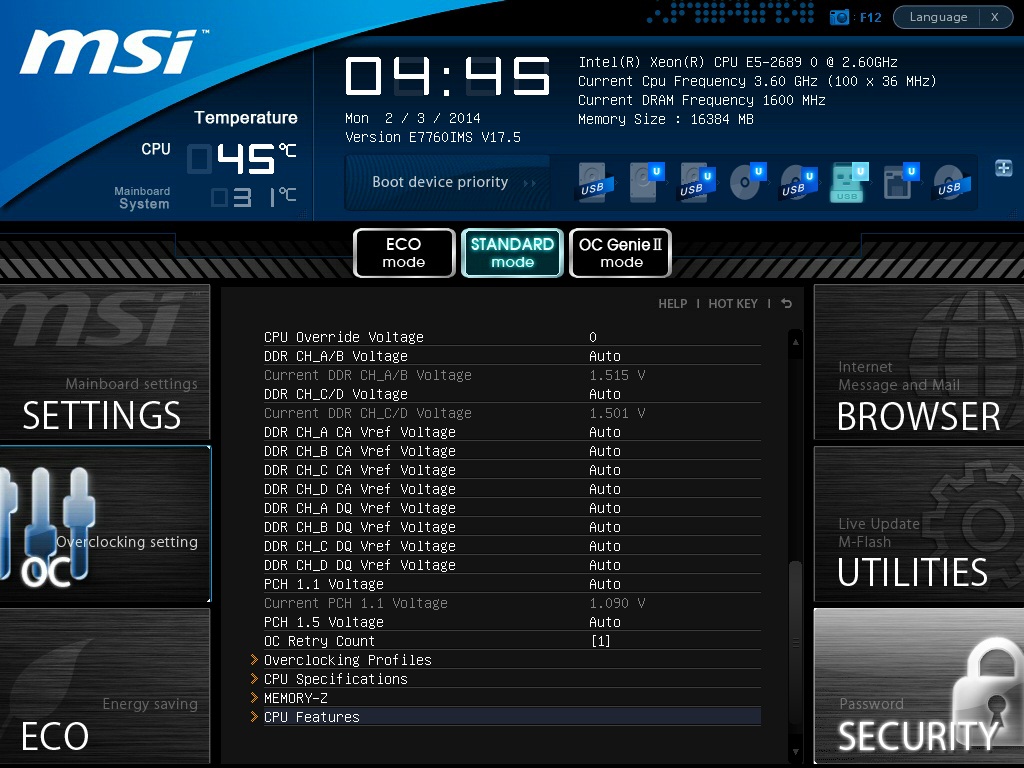The image size is (1024, 768).
Task: Open HELP in the settings panel
Action: (673, 304)
